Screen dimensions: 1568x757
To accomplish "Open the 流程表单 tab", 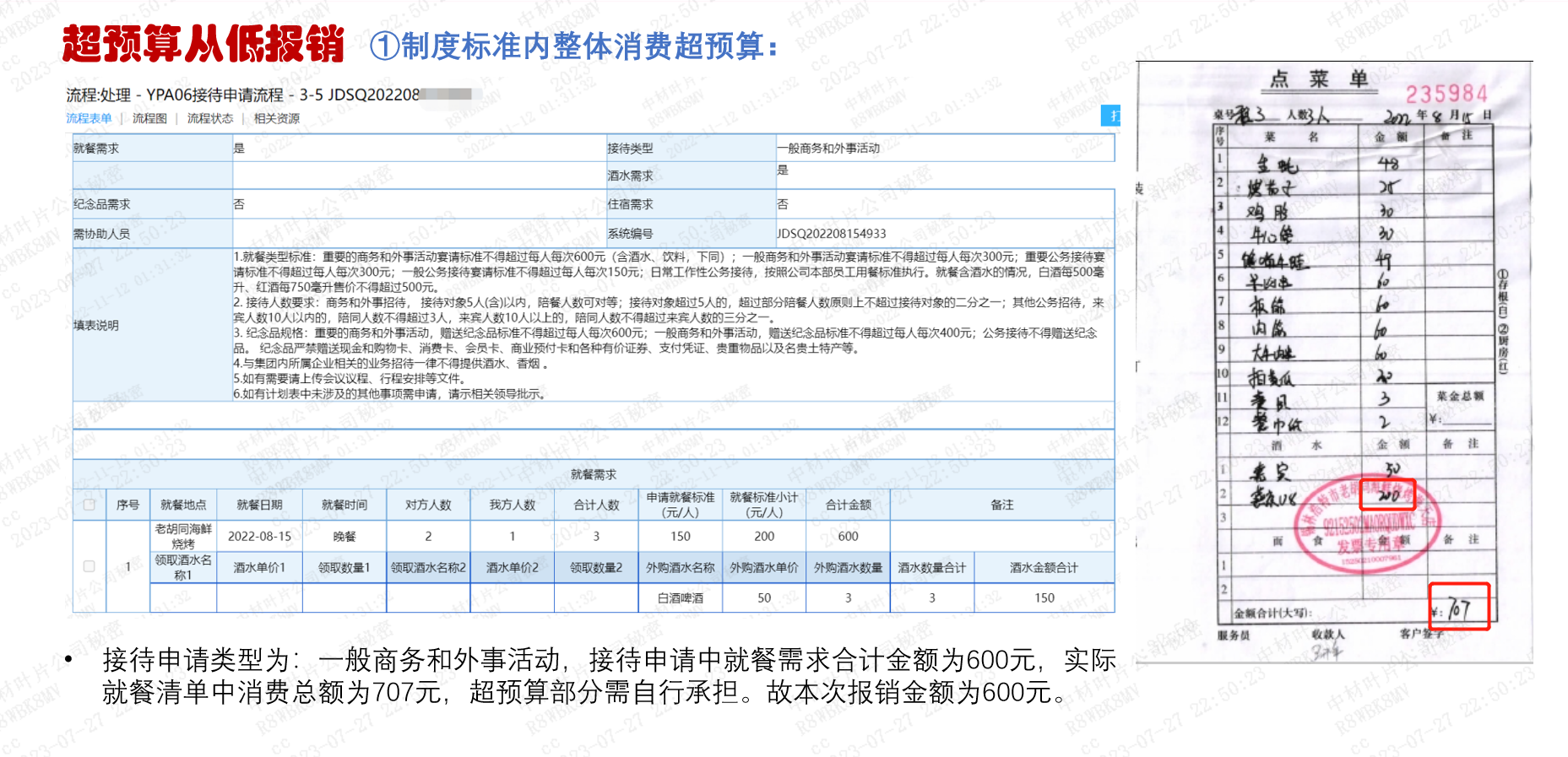I will click(89, 118).
